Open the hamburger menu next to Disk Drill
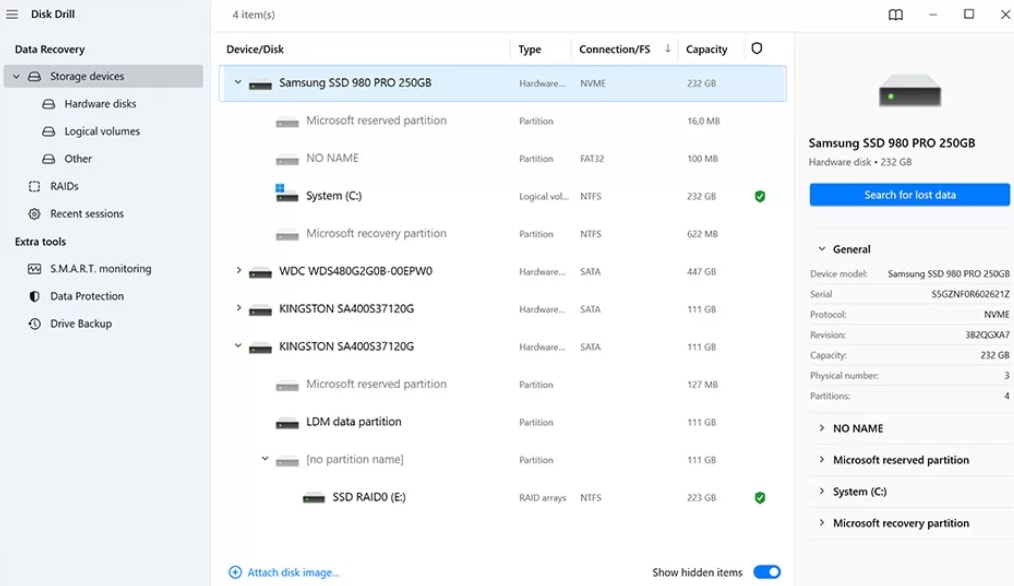Image resolution: width=1014 pixels, height=586 pixels. point(12,14)
